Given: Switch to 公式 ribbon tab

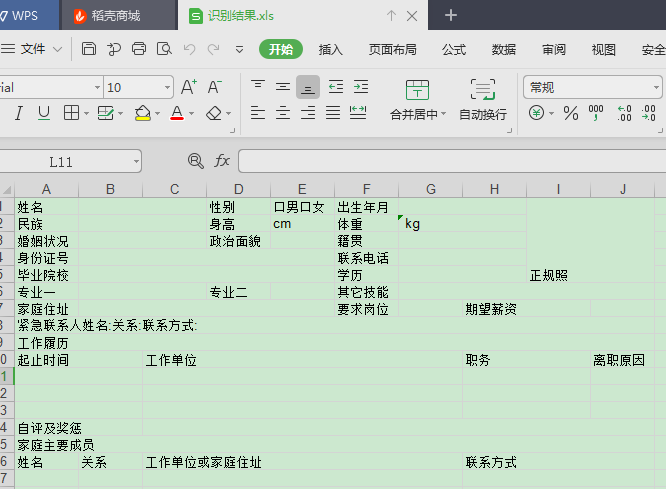Looking at the screenshot, I should click(x=454, y=49).
